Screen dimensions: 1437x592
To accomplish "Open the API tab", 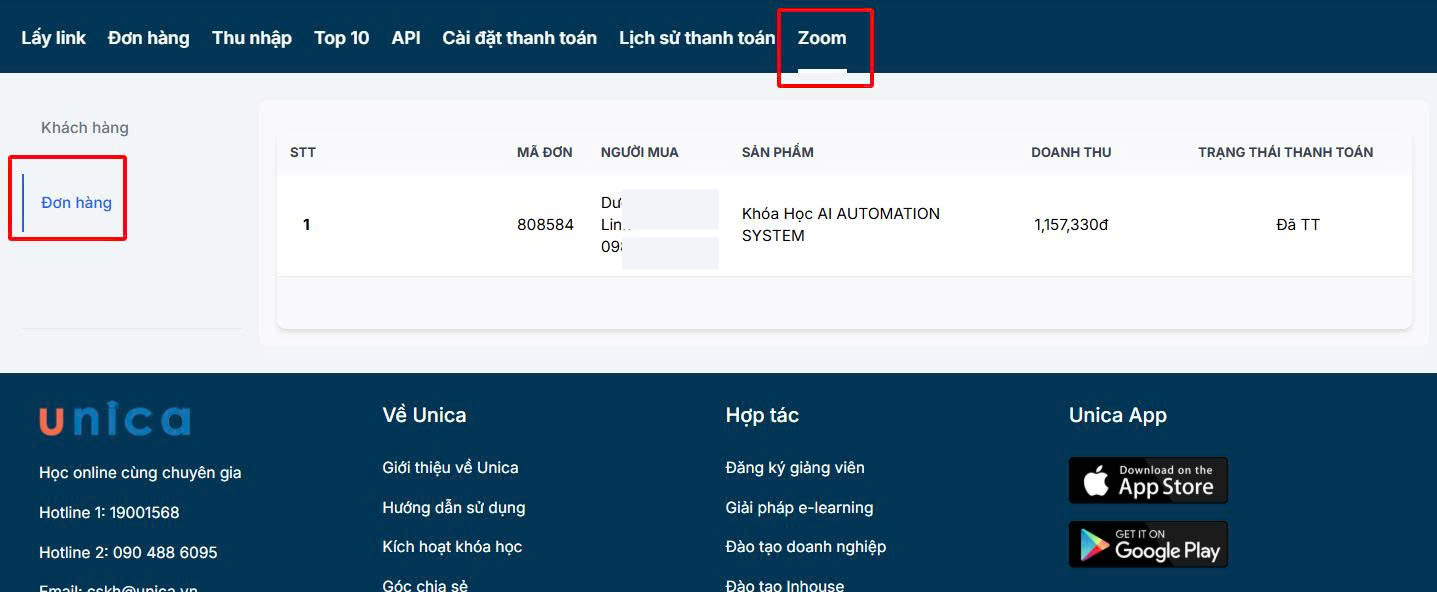I will (405, 38).
